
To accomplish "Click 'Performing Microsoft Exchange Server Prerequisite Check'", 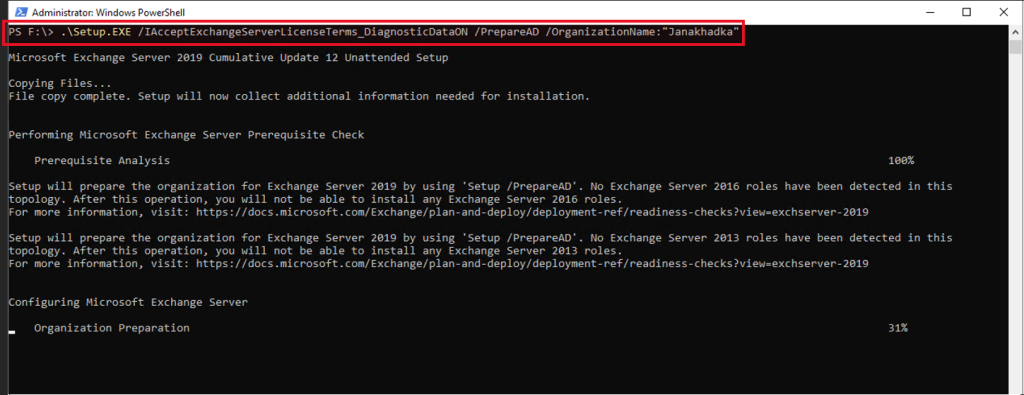I will pos(186,135).
